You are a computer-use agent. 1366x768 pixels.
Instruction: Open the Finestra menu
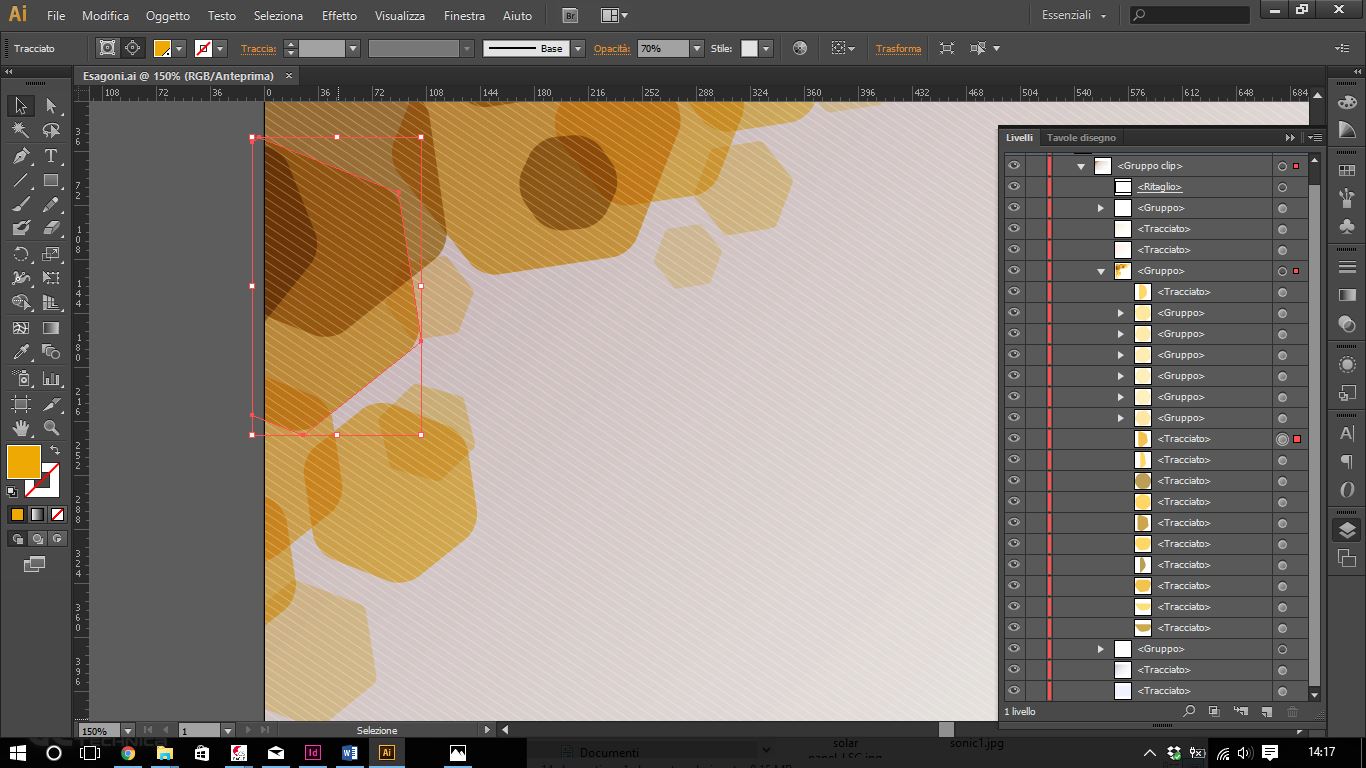464,16
